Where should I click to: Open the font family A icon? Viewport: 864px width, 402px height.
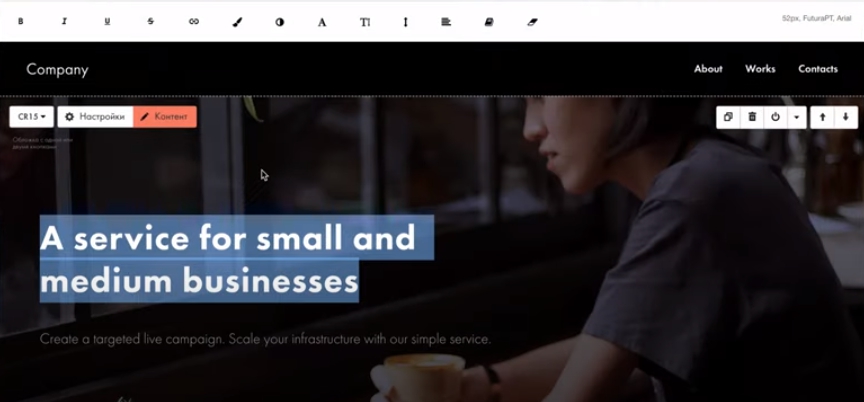tap(322, 22)
